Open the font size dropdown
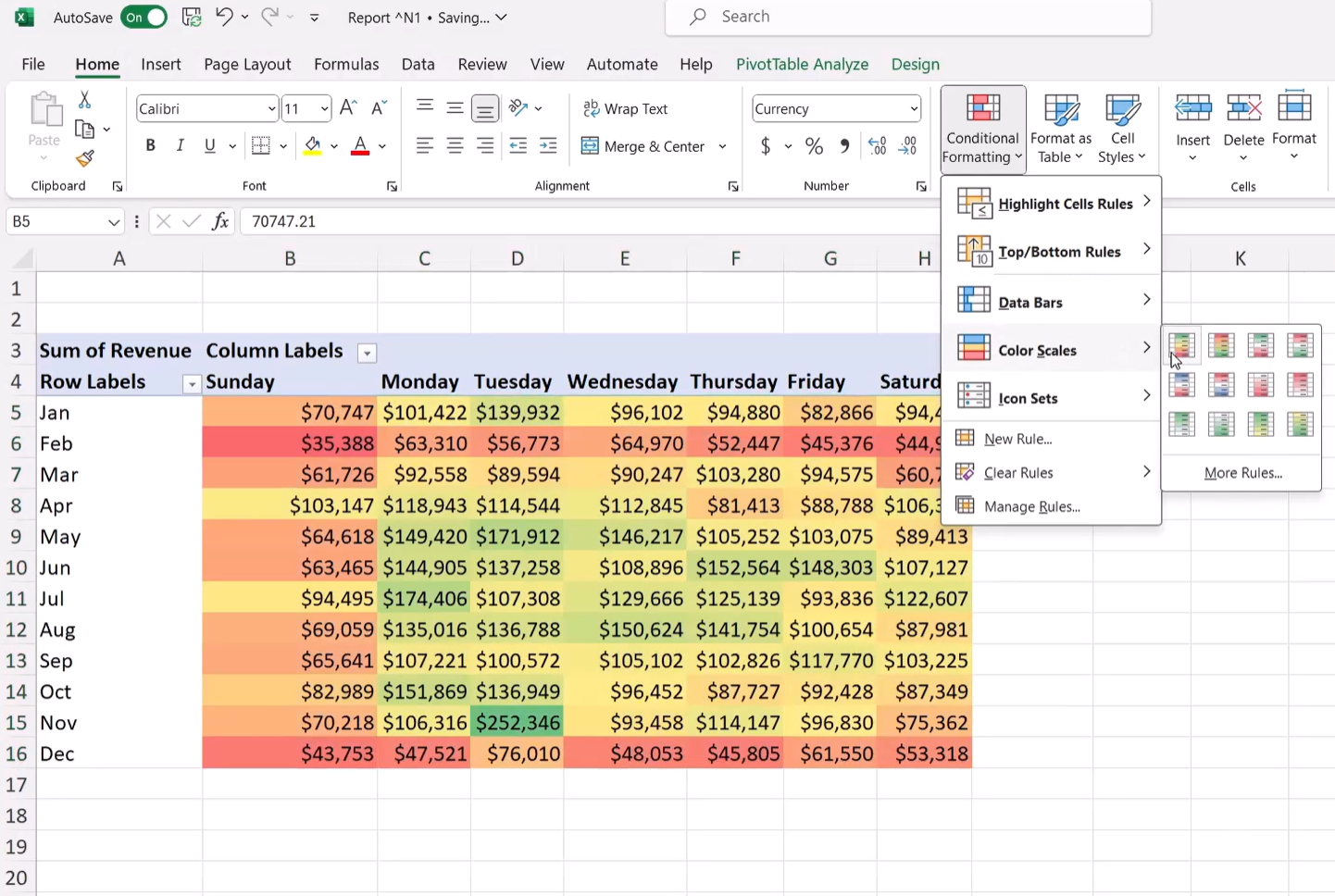 (x=324, y=109)
